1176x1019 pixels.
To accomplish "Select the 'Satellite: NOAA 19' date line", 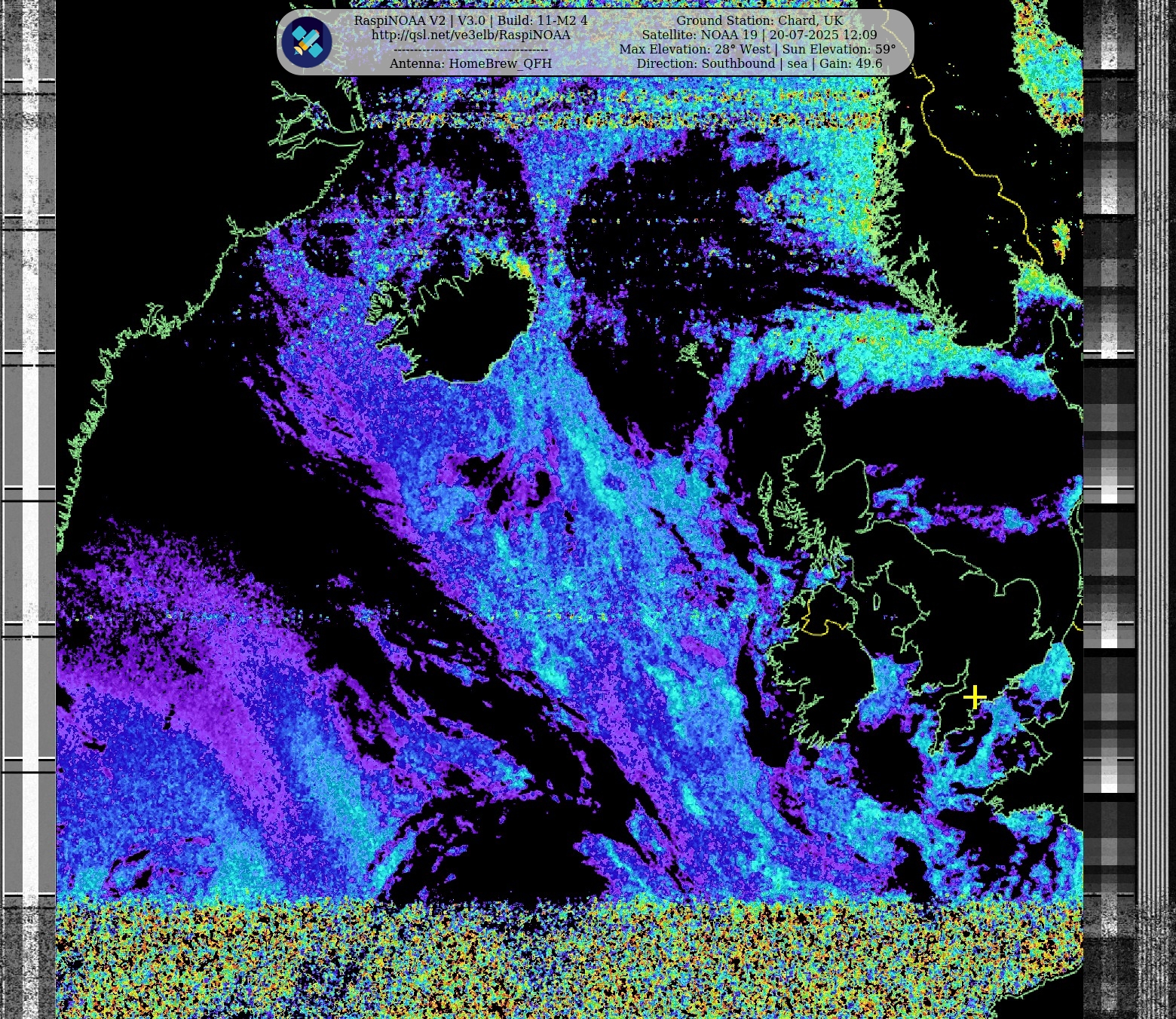I will (759, 35).
